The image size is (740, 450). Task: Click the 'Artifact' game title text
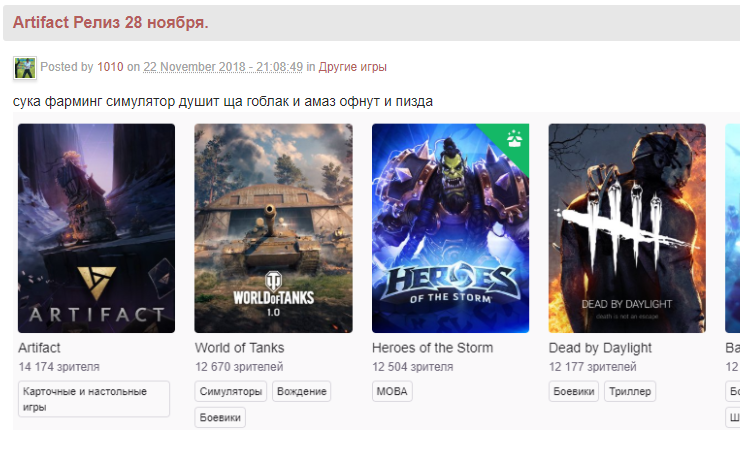tap(39, 348)
